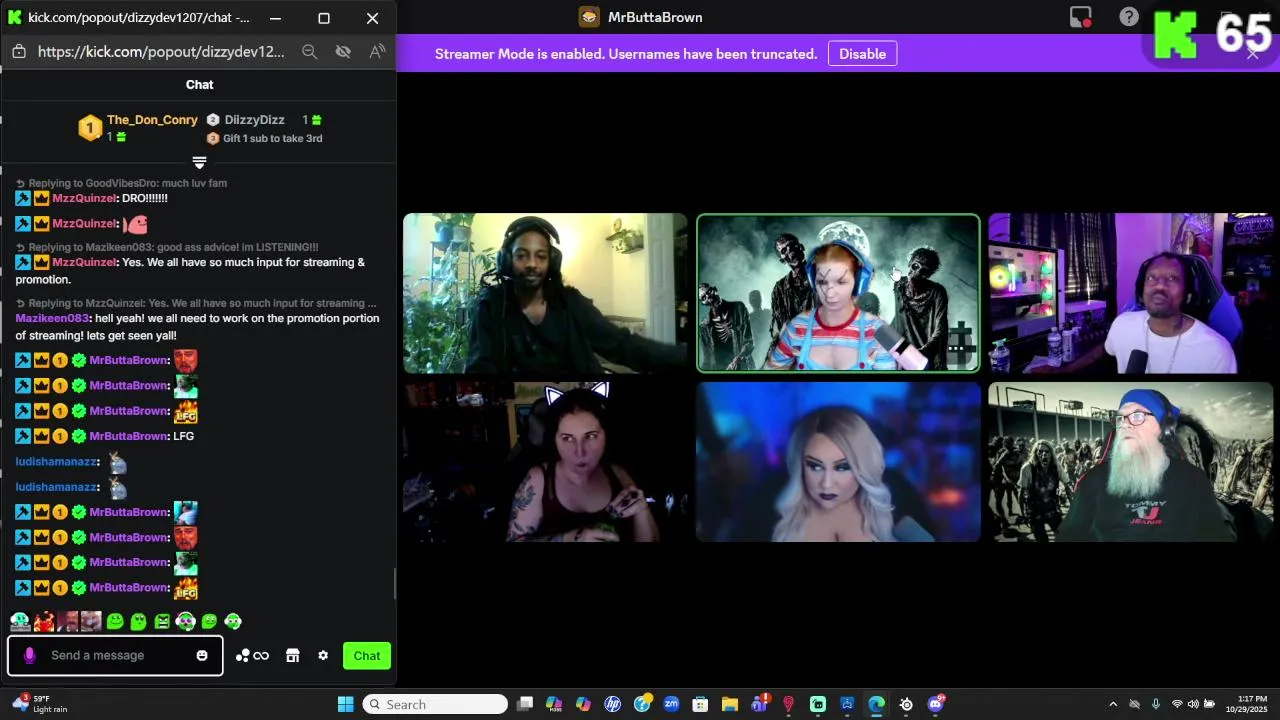Open File Explorer from the taskbar

pyautogui.click(x=730, y=704)
